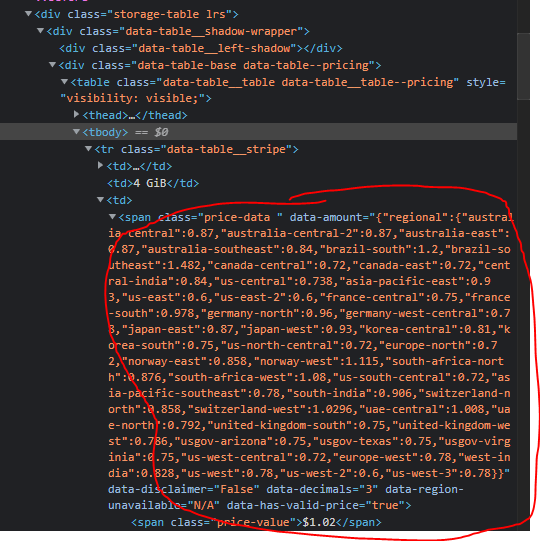Screen dimensions: 540x541
Task: Click the data-decimals="3" attribute
Action: click(x=322, y=489)
